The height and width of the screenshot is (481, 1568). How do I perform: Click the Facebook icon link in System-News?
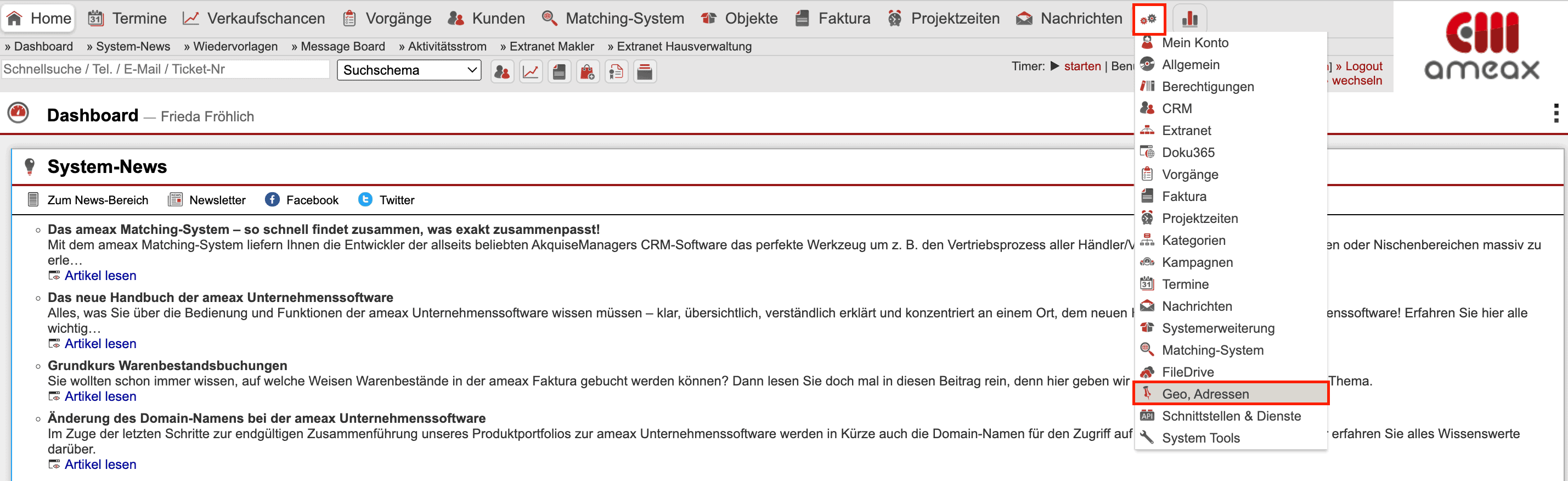tap(272, 200)
